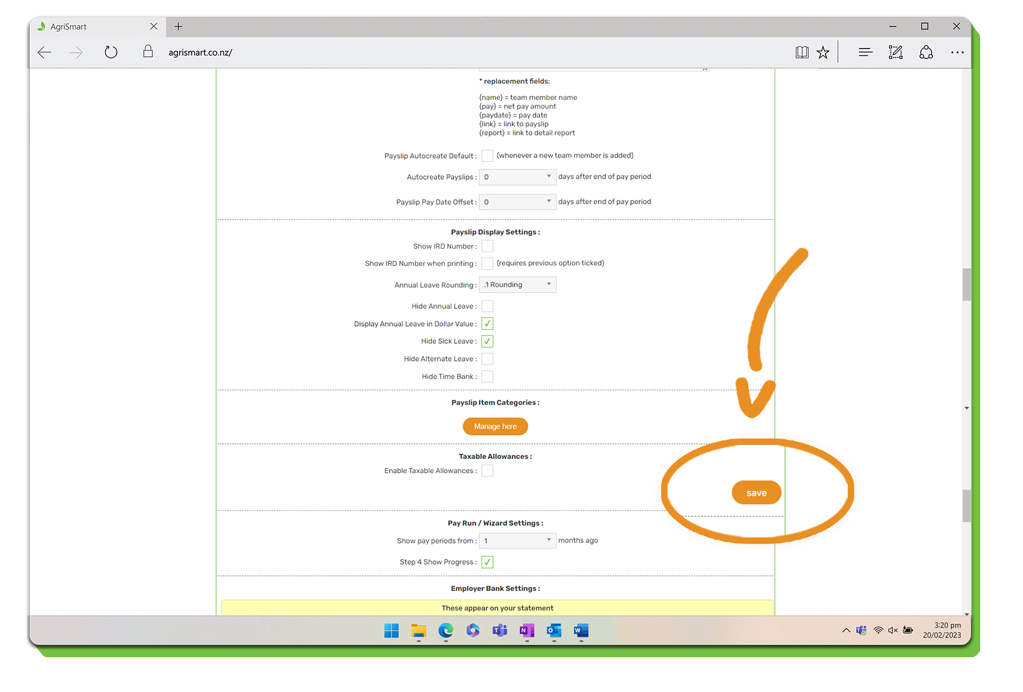Click the web note pen icon
This screenshot has height=692, width=1023.
point(895,52)
